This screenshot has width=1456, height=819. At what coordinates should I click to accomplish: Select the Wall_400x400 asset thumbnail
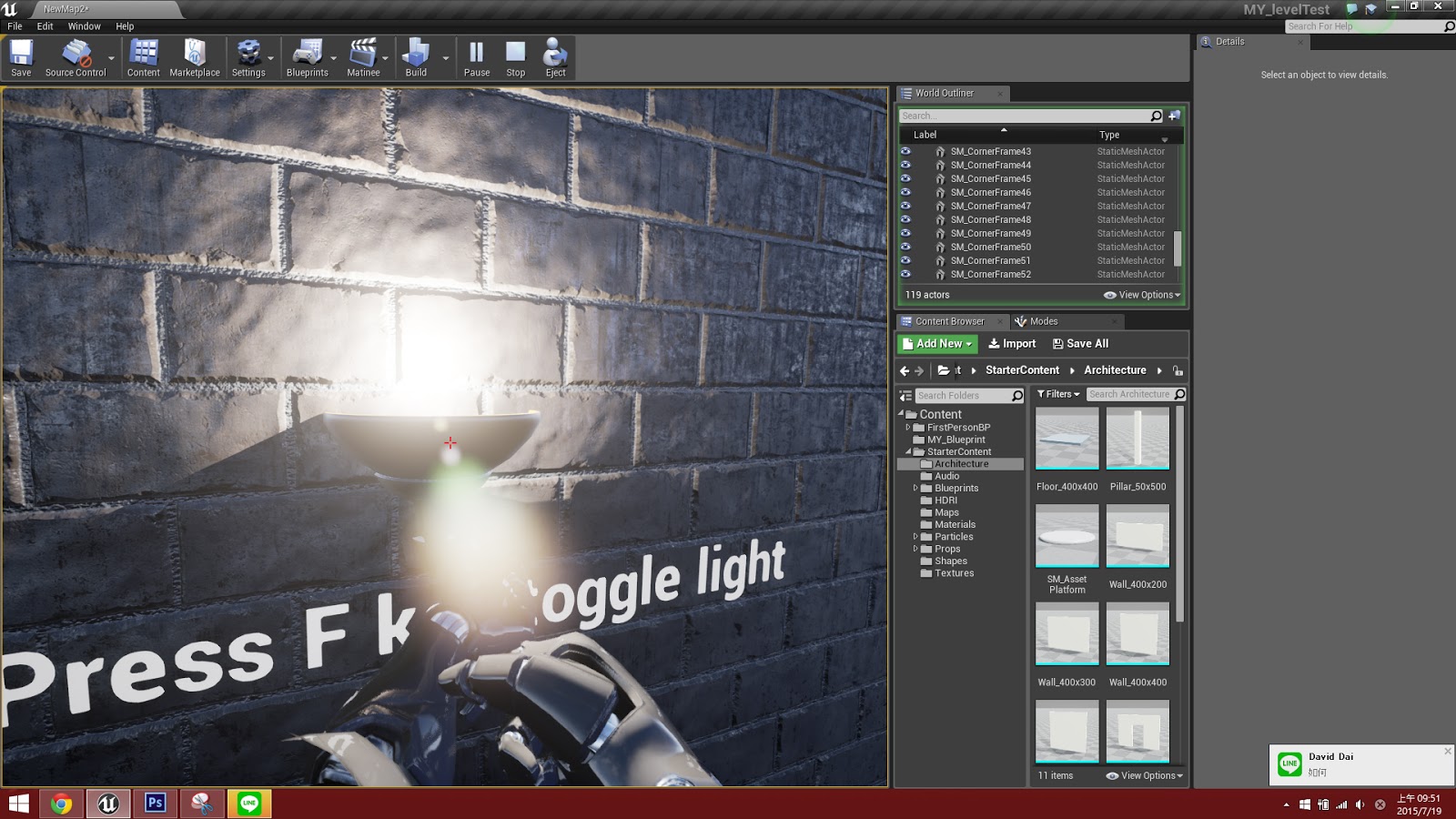click(1137, 633)
